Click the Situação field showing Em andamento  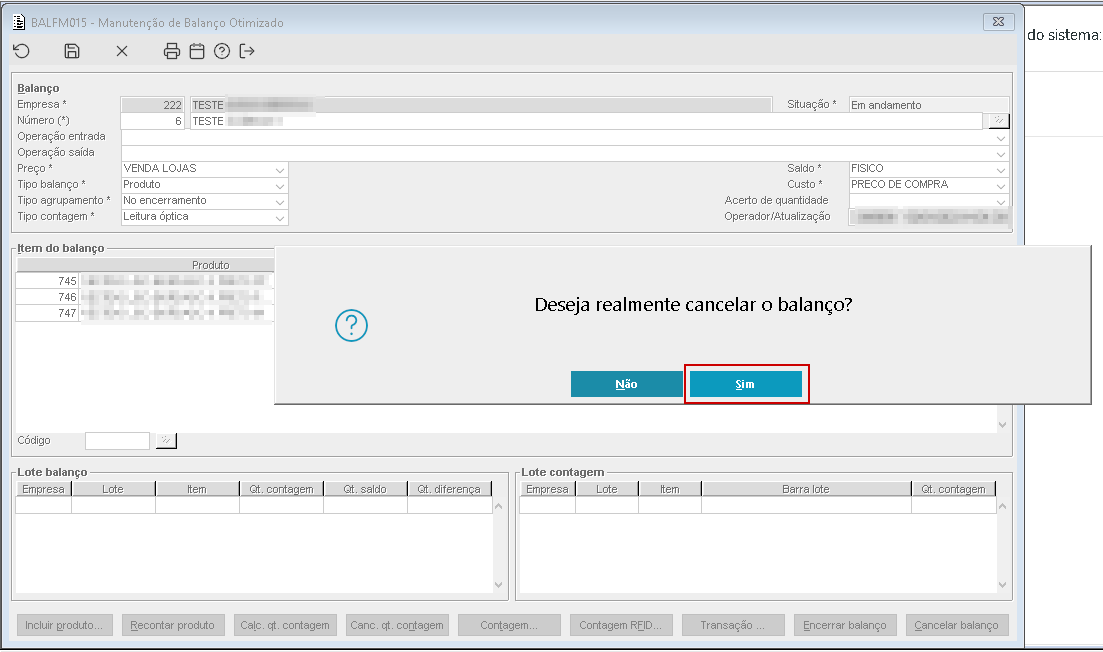(x=929, y=105)
